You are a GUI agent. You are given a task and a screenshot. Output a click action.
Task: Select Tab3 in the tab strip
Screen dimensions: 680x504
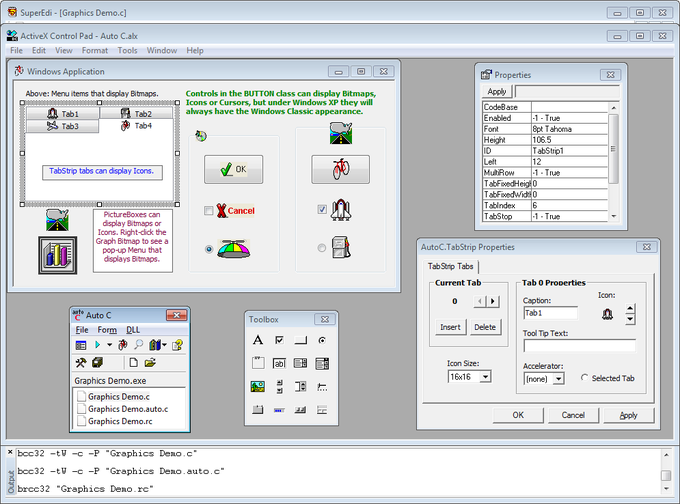click(x=62, y=126)
